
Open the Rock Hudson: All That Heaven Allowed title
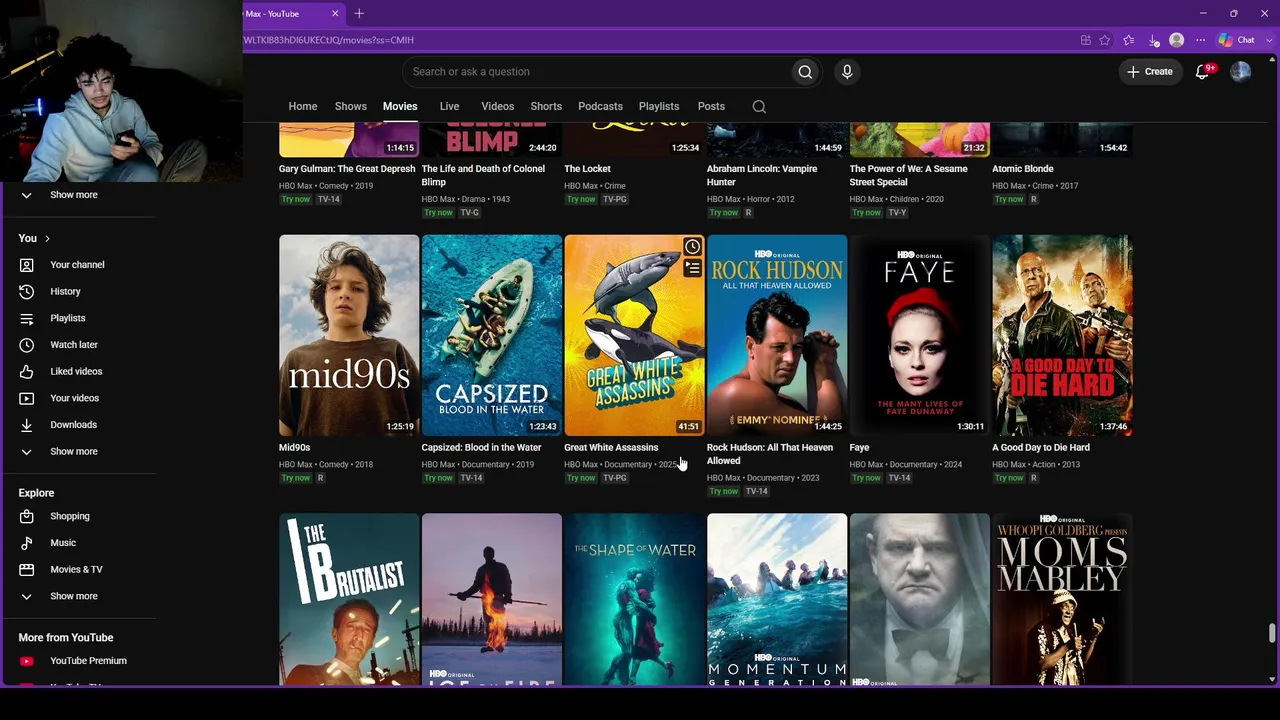(x=770, y=454)
